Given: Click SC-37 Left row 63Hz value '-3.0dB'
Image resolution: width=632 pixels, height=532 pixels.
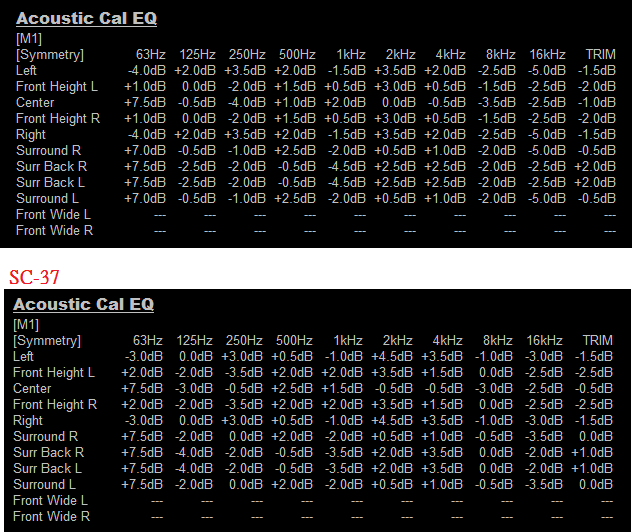Looking at the screenshot, I should (144, 357).
